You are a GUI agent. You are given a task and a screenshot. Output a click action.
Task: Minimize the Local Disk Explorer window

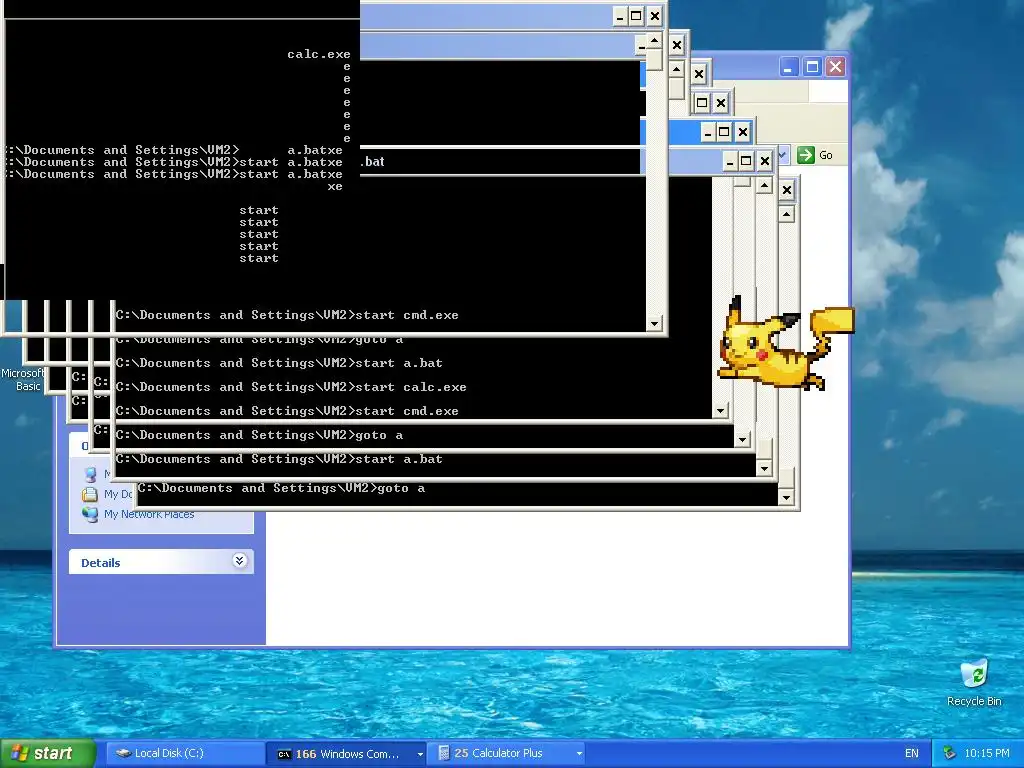pyautogui.click(x=788, y=67)
